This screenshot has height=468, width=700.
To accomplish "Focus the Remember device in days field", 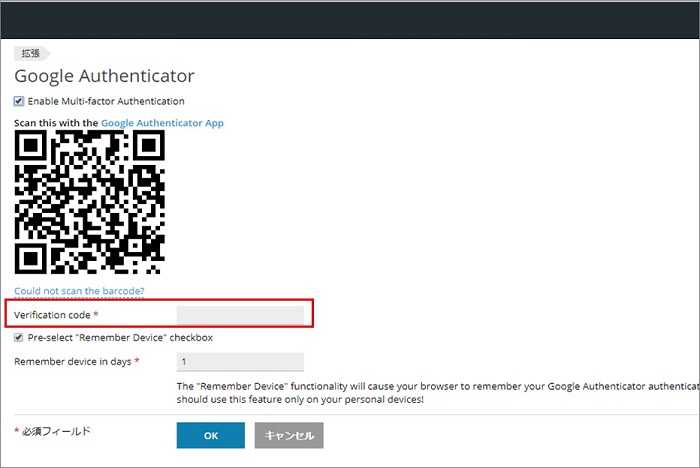I will (240, 362).
